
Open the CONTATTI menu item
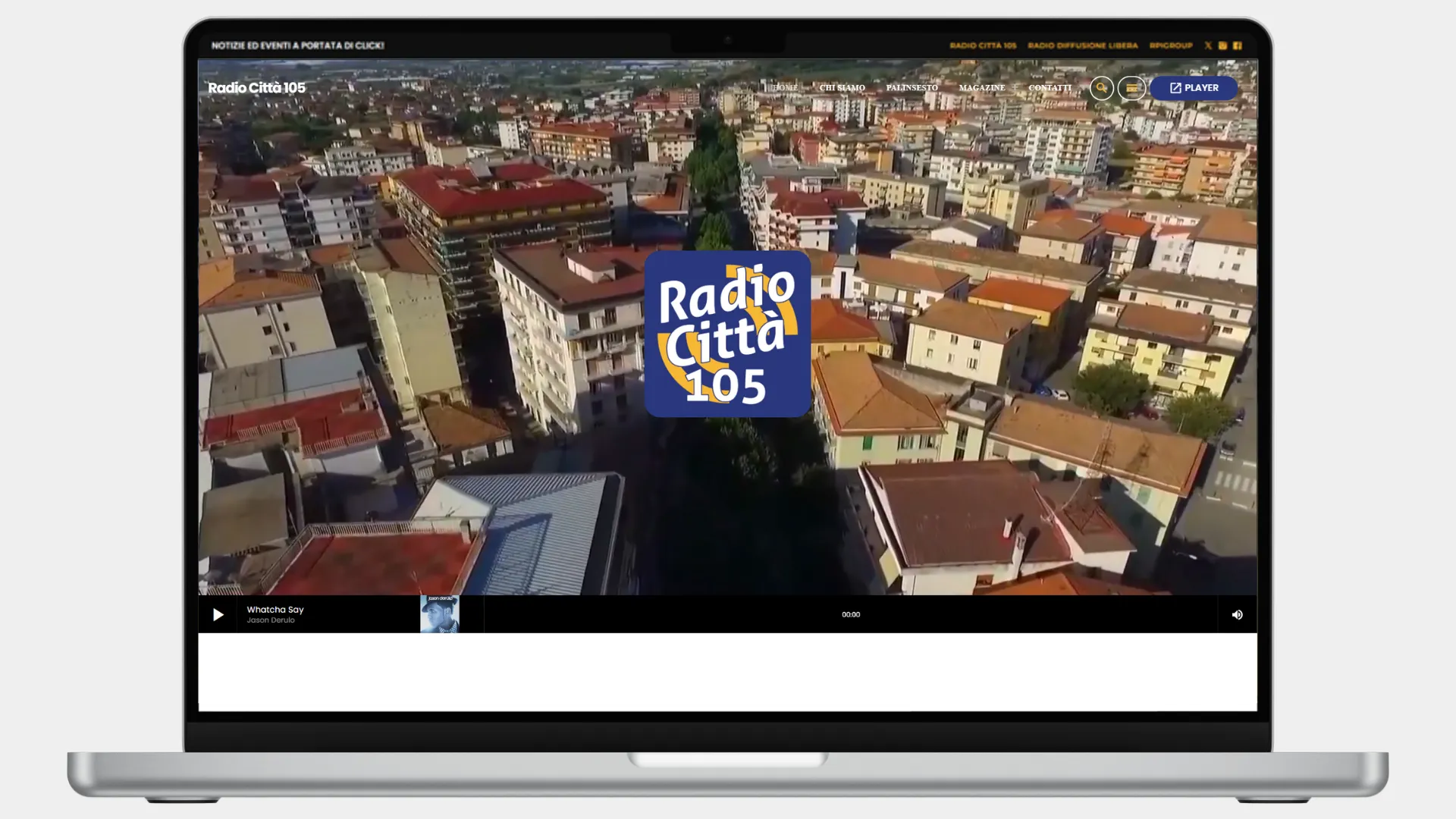click(1050, 88)
